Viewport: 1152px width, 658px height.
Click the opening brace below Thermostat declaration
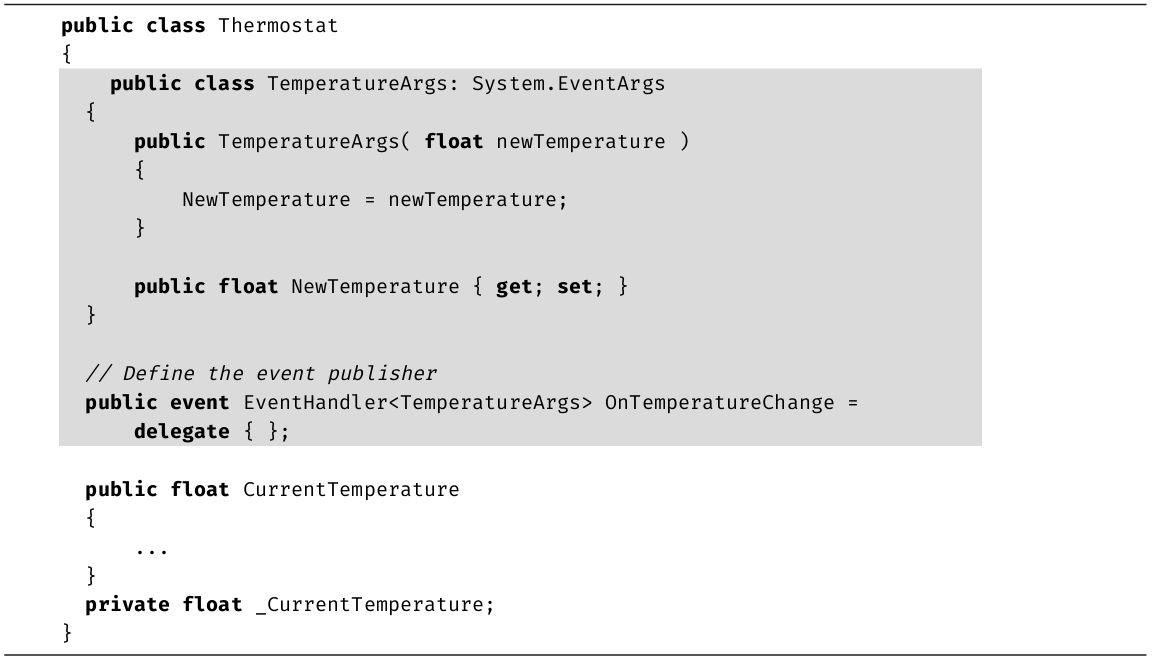click(x=67, y=55)
